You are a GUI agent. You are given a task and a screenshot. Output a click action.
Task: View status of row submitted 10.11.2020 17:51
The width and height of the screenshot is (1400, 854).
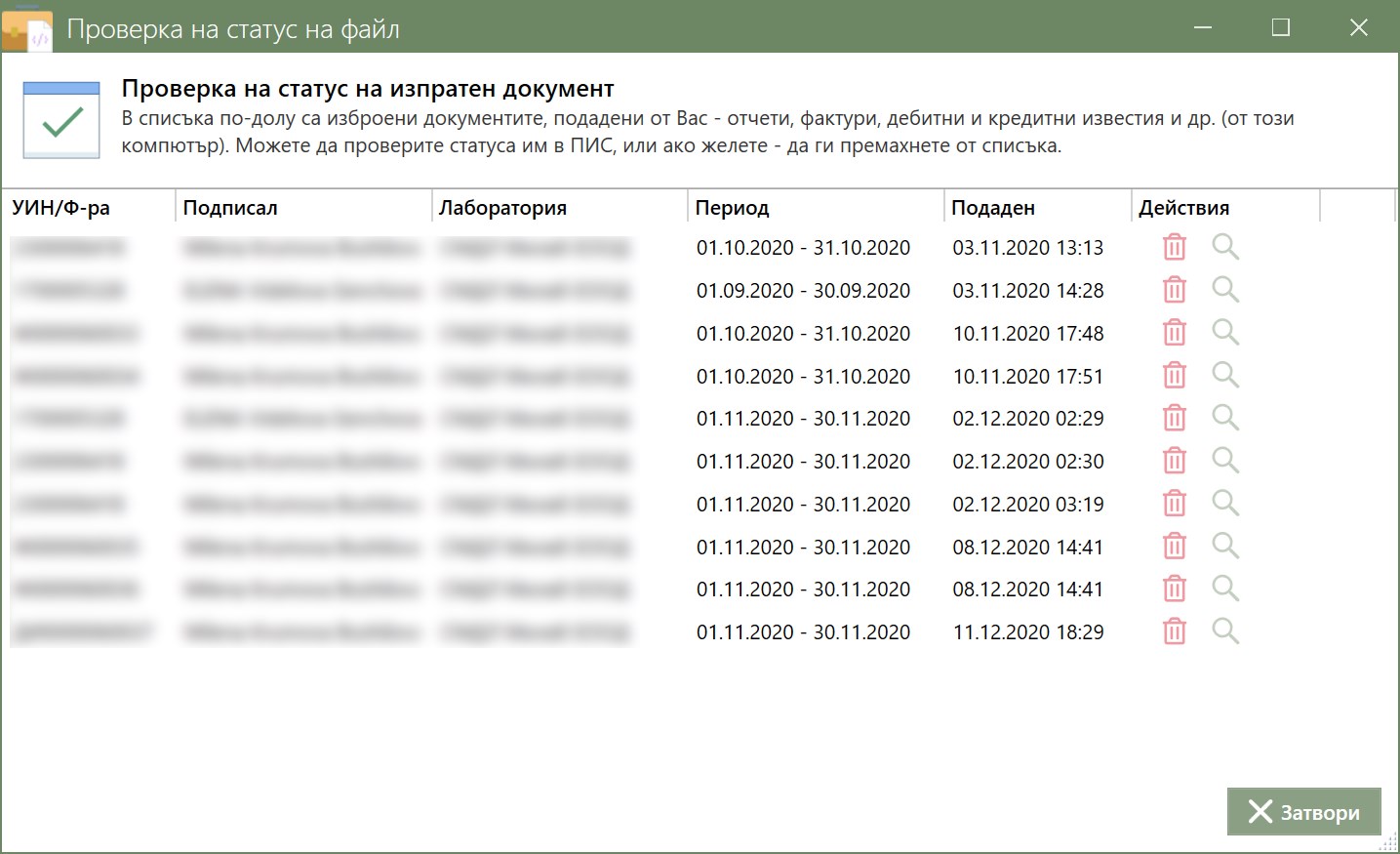click(1225, 376)
